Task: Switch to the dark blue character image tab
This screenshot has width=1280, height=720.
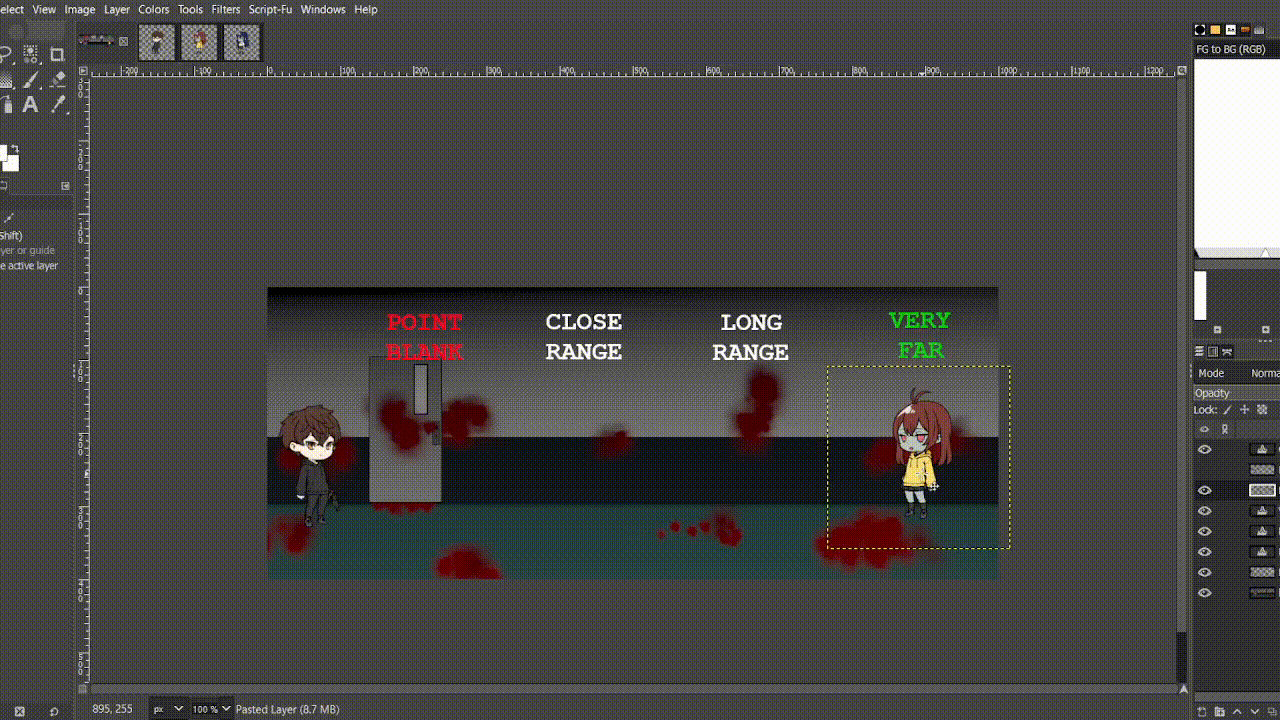Action: pyautogui.click(x=242, y=42)
